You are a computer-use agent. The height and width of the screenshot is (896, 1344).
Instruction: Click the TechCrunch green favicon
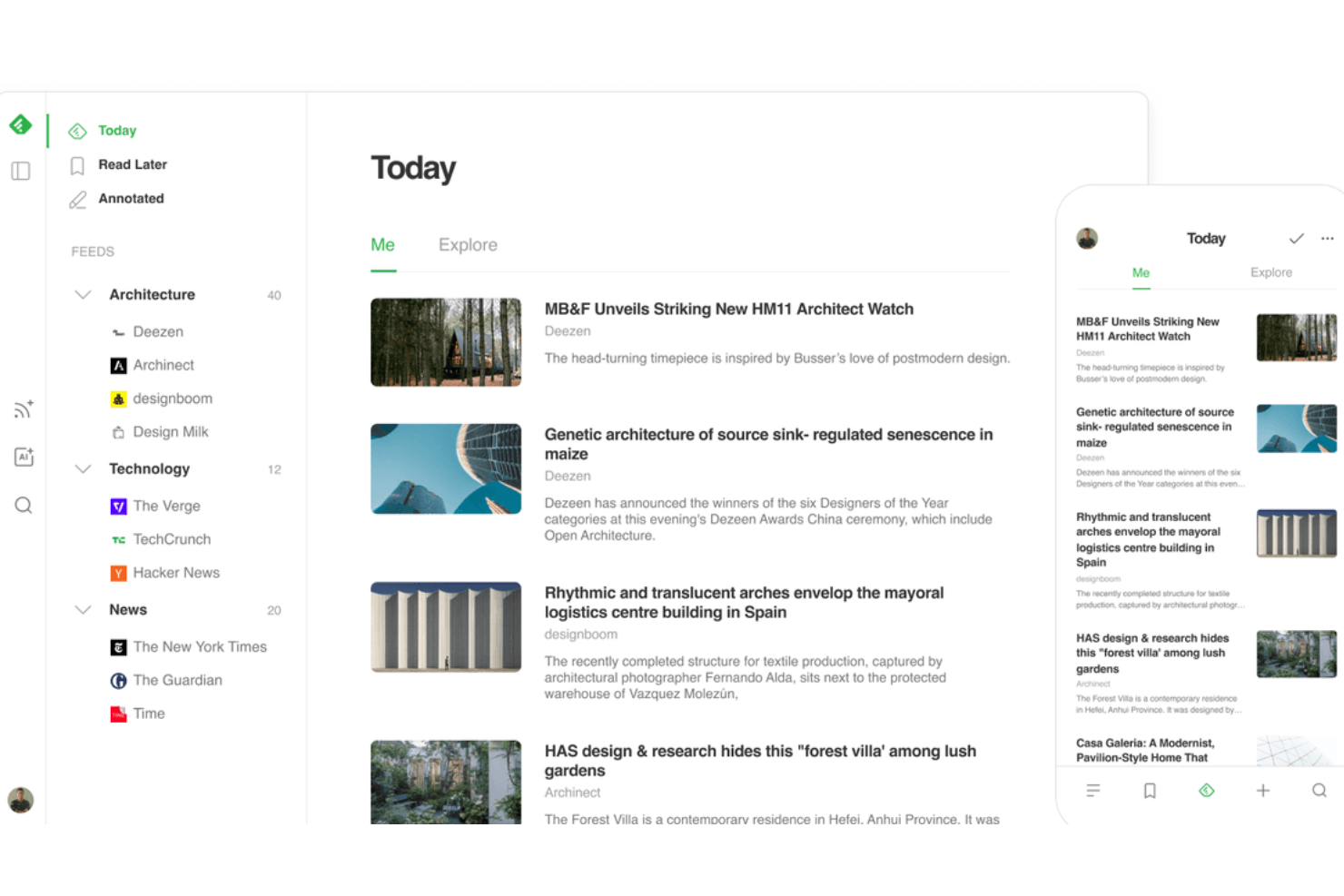[118, 539]
